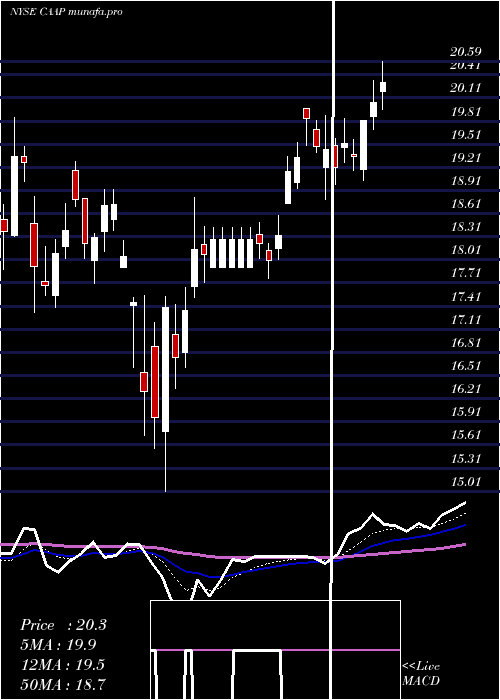Click the red candlestick near 19.9 high
Viewport: 500px width, 700px height.
tap(306, 113)
